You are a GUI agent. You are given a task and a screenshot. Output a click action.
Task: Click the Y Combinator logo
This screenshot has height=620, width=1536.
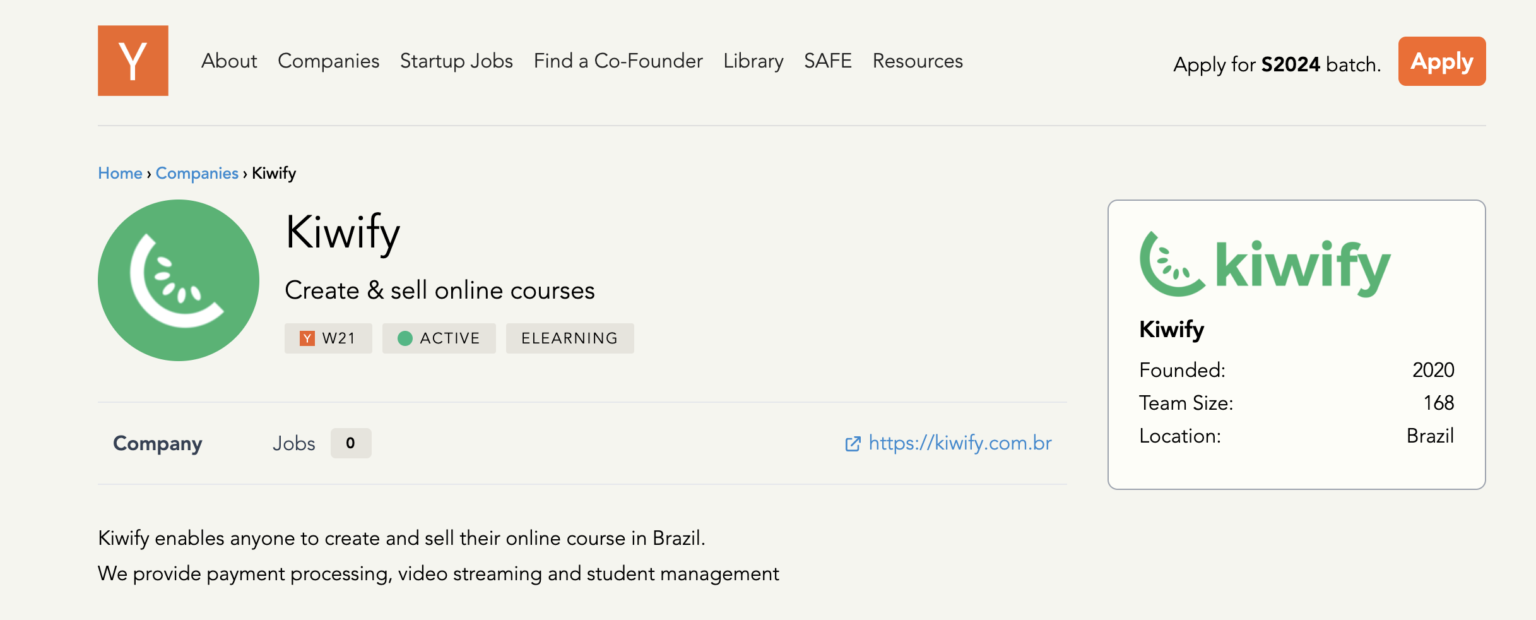(x=133, y=61)
